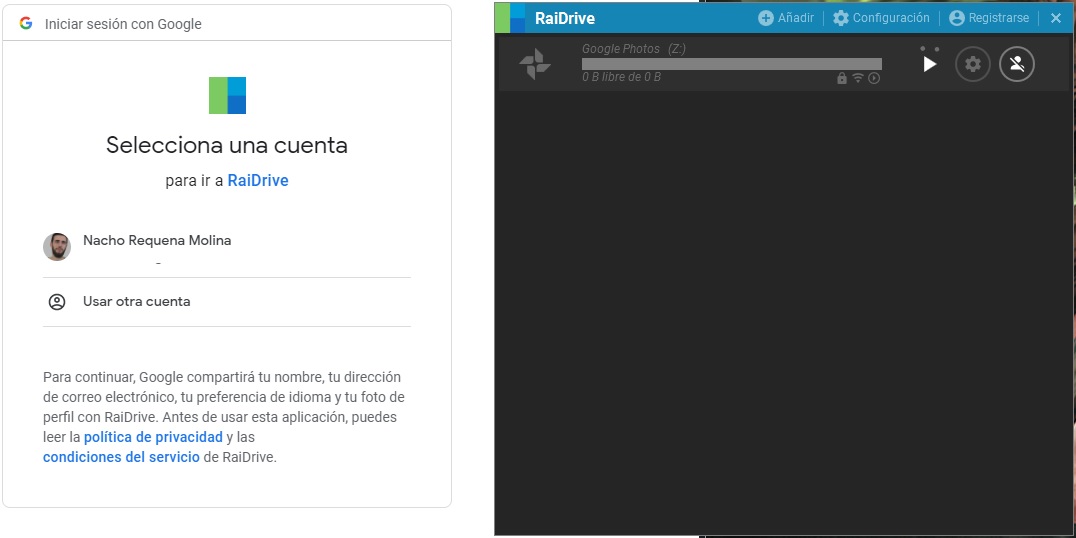Viewport: 1076px width, 538px height.
Task: Open the RaiDrive link under Selecciona una cuenta
Action: pyautogui.click(x=258, y=180)
